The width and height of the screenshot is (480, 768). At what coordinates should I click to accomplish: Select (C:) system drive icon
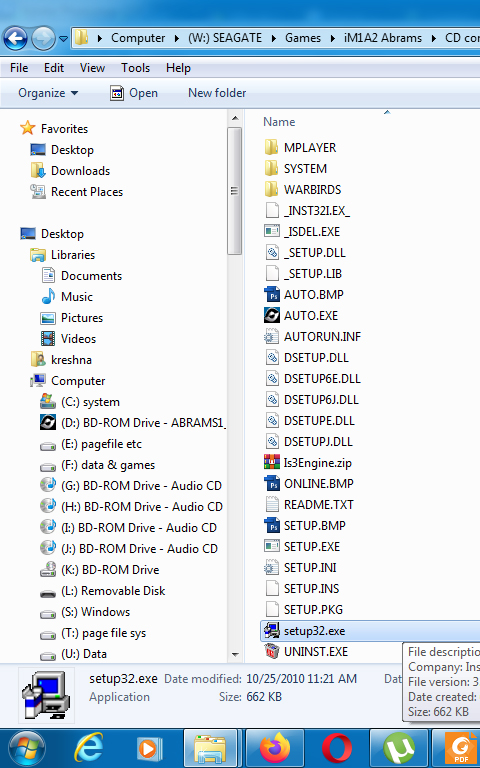click(x=48, y=402)
